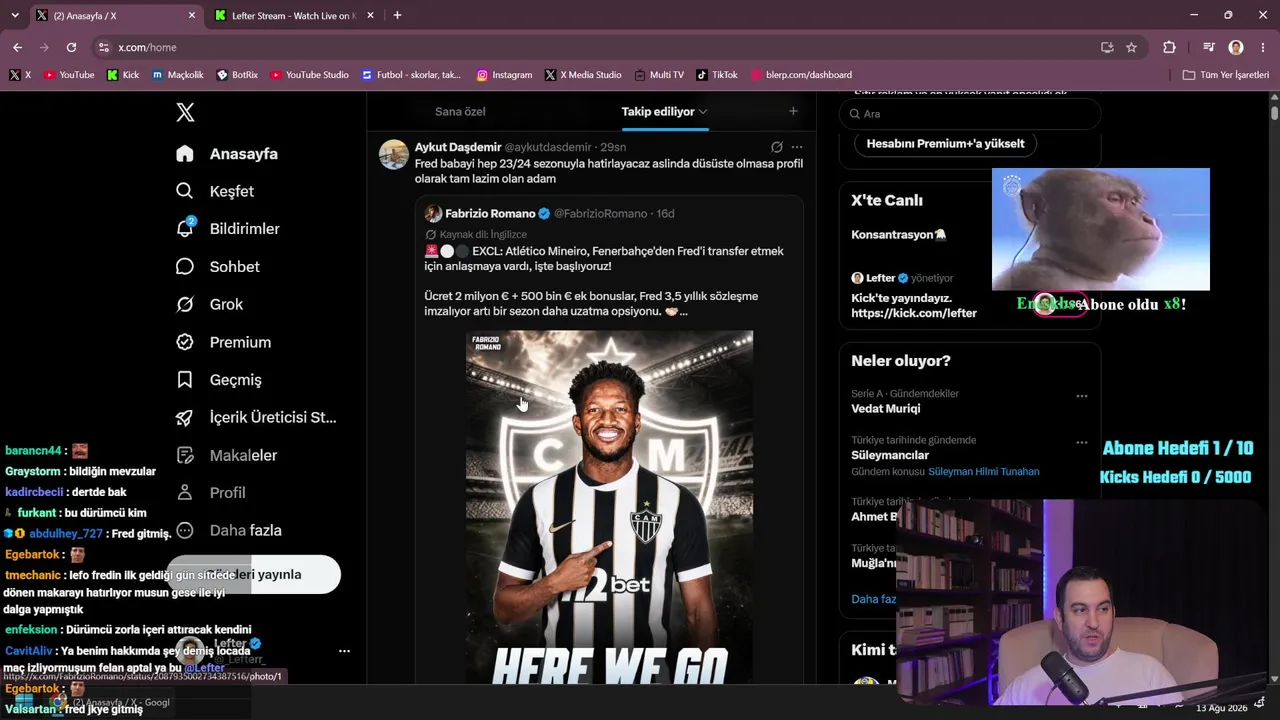Viewport: 1280px width, 720px height.
Task: Expand the Takip ediyor feed dropdown
Action: tap(703, 112)
